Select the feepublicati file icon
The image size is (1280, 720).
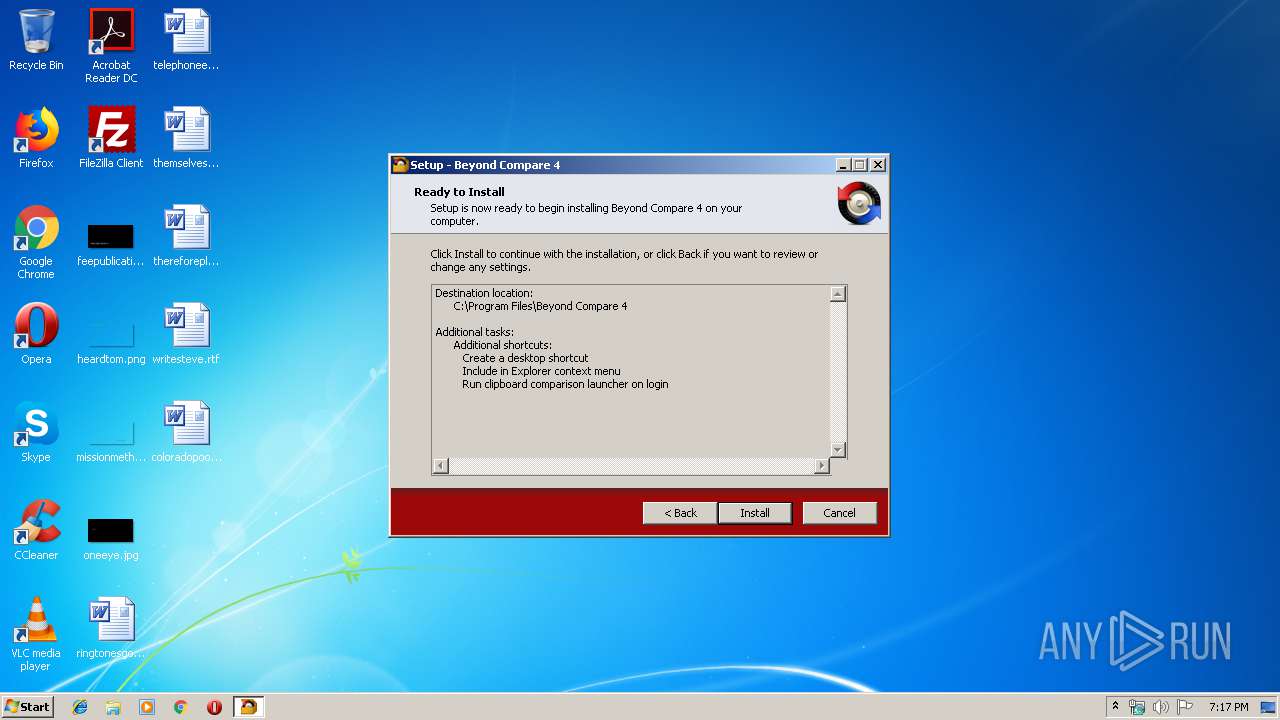111,242
